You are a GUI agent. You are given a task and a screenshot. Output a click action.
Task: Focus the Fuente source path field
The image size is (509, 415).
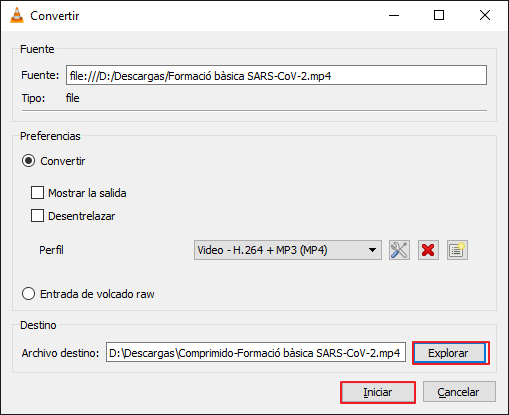[276, 76]
